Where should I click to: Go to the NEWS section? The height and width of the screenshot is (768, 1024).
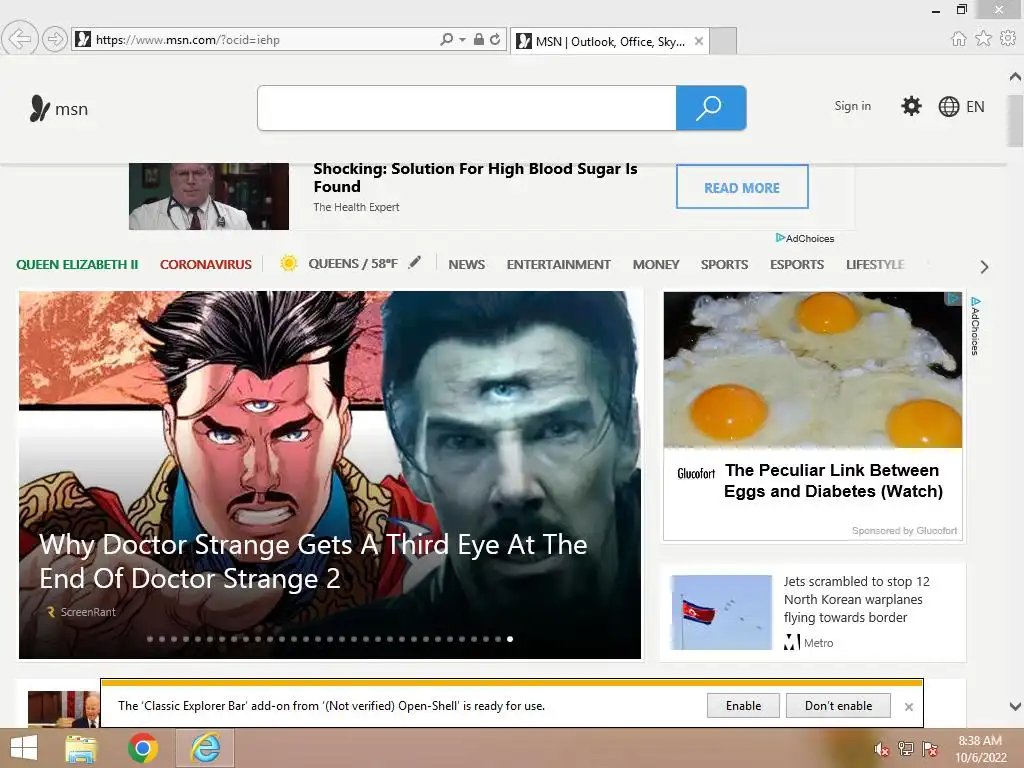point(466,264)
